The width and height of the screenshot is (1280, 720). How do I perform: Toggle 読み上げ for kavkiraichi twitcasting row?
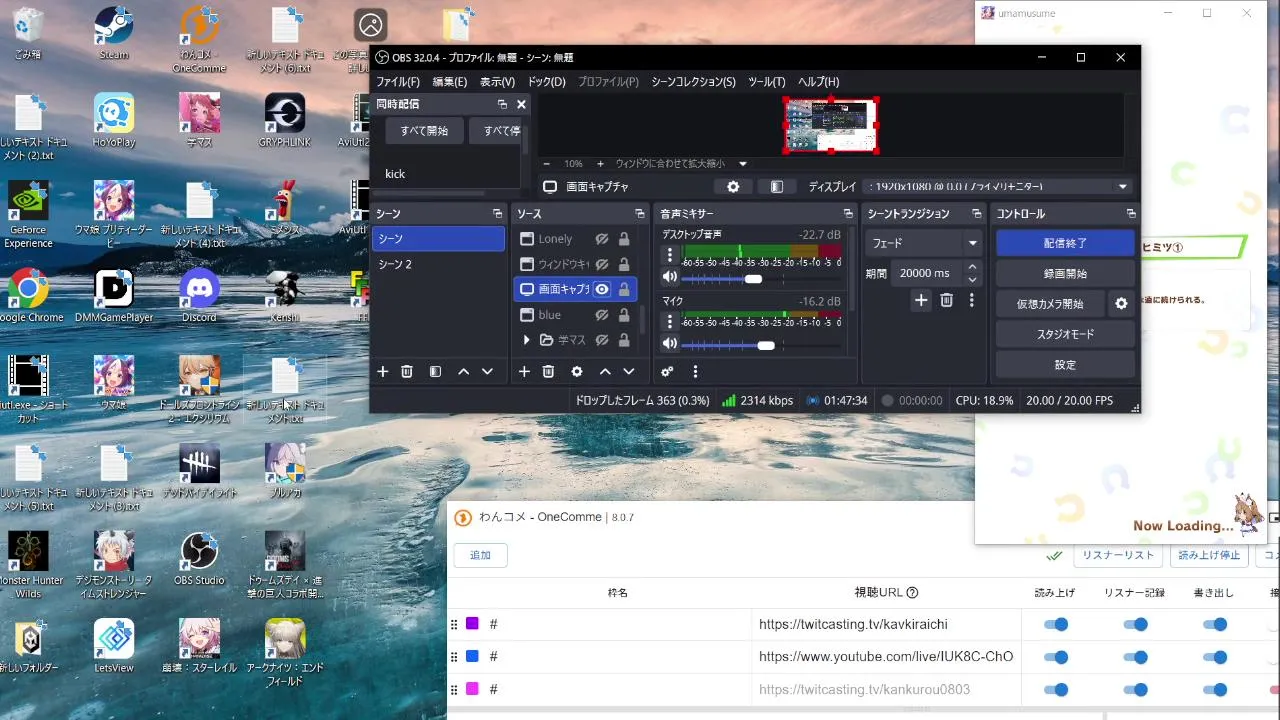1055,624
